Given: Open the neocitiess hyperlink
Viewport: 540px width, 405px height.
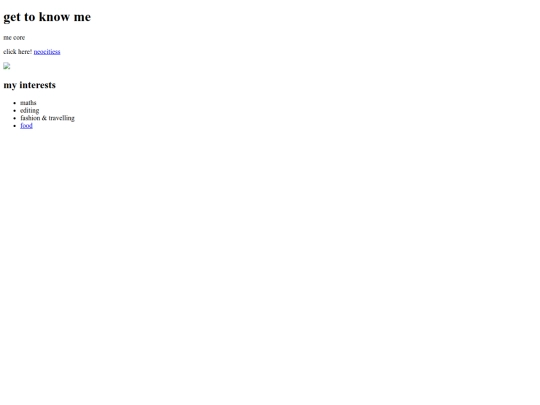Looking at the screenshot, I should pos(47,52).
